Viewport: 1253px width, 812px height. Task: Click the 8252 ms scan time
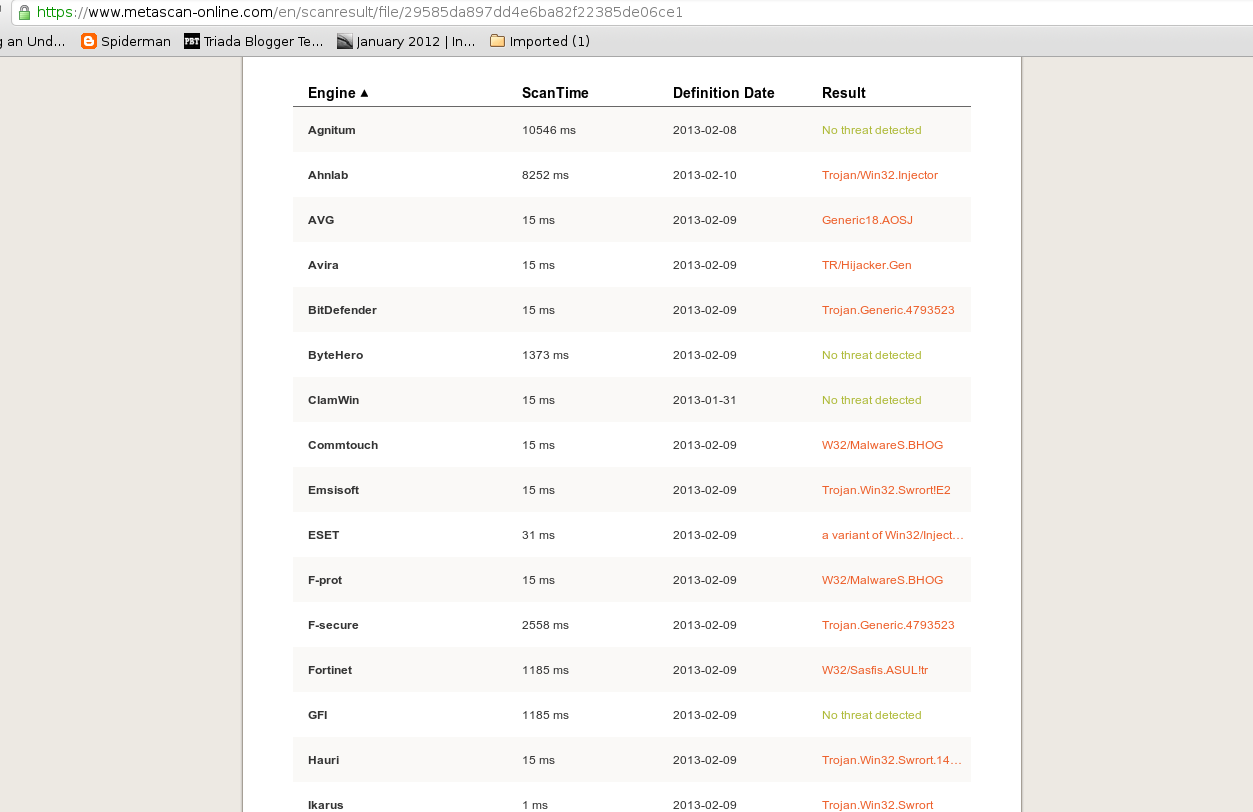(545, 175)
